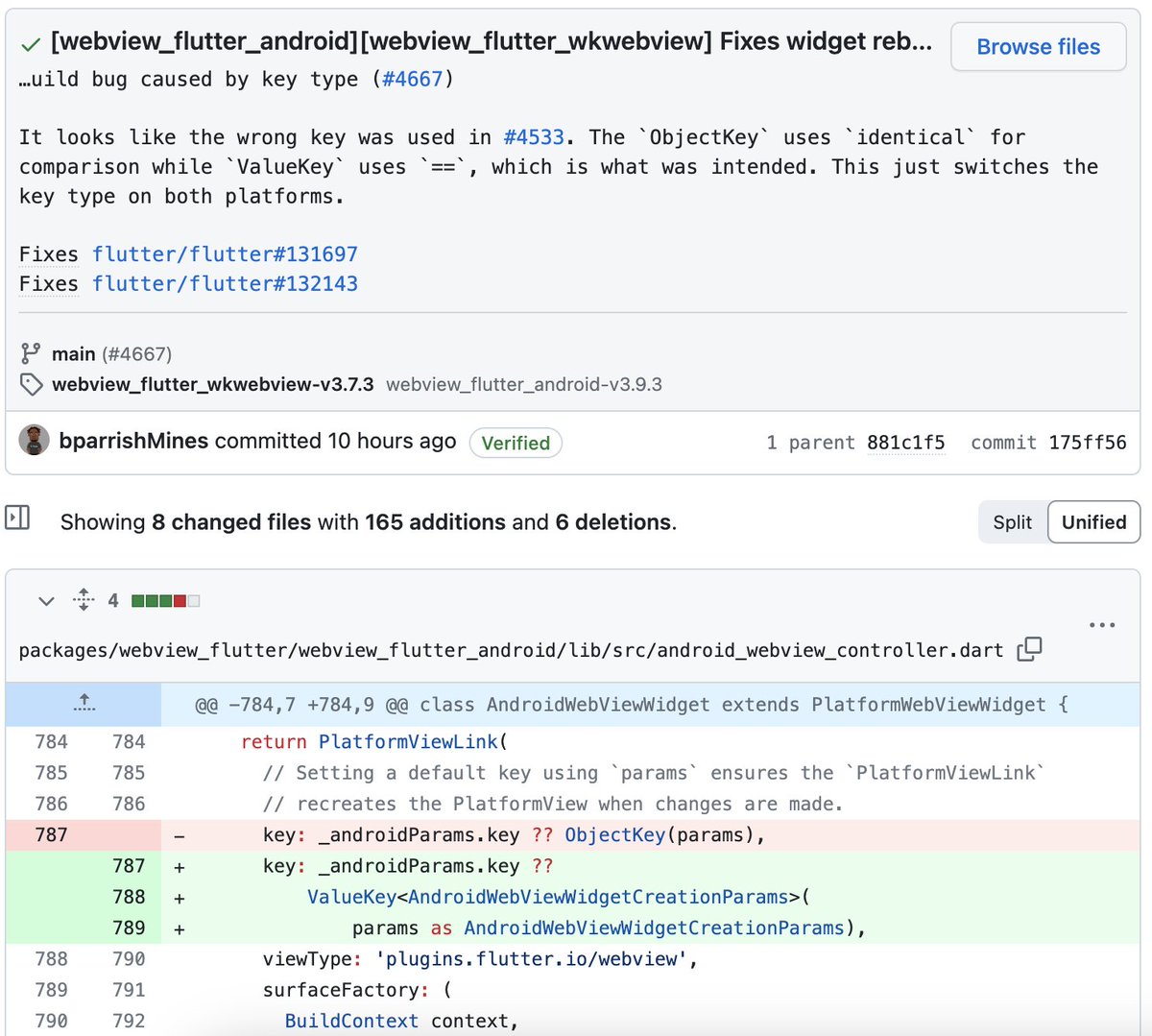
Task: Open pull request #4667 link in title
Action: pyautogui.click(x=413, y=79)
